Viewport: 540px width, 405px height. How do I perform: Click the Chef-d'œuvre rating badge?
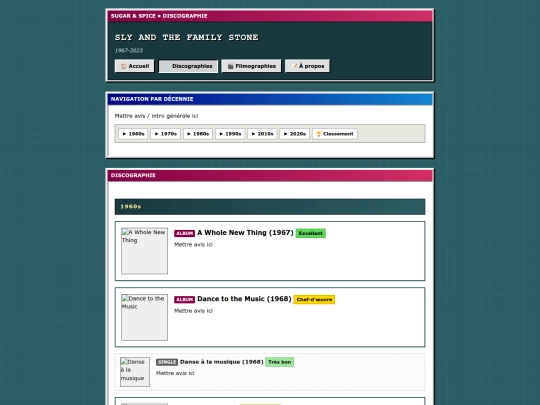(314, 300)
